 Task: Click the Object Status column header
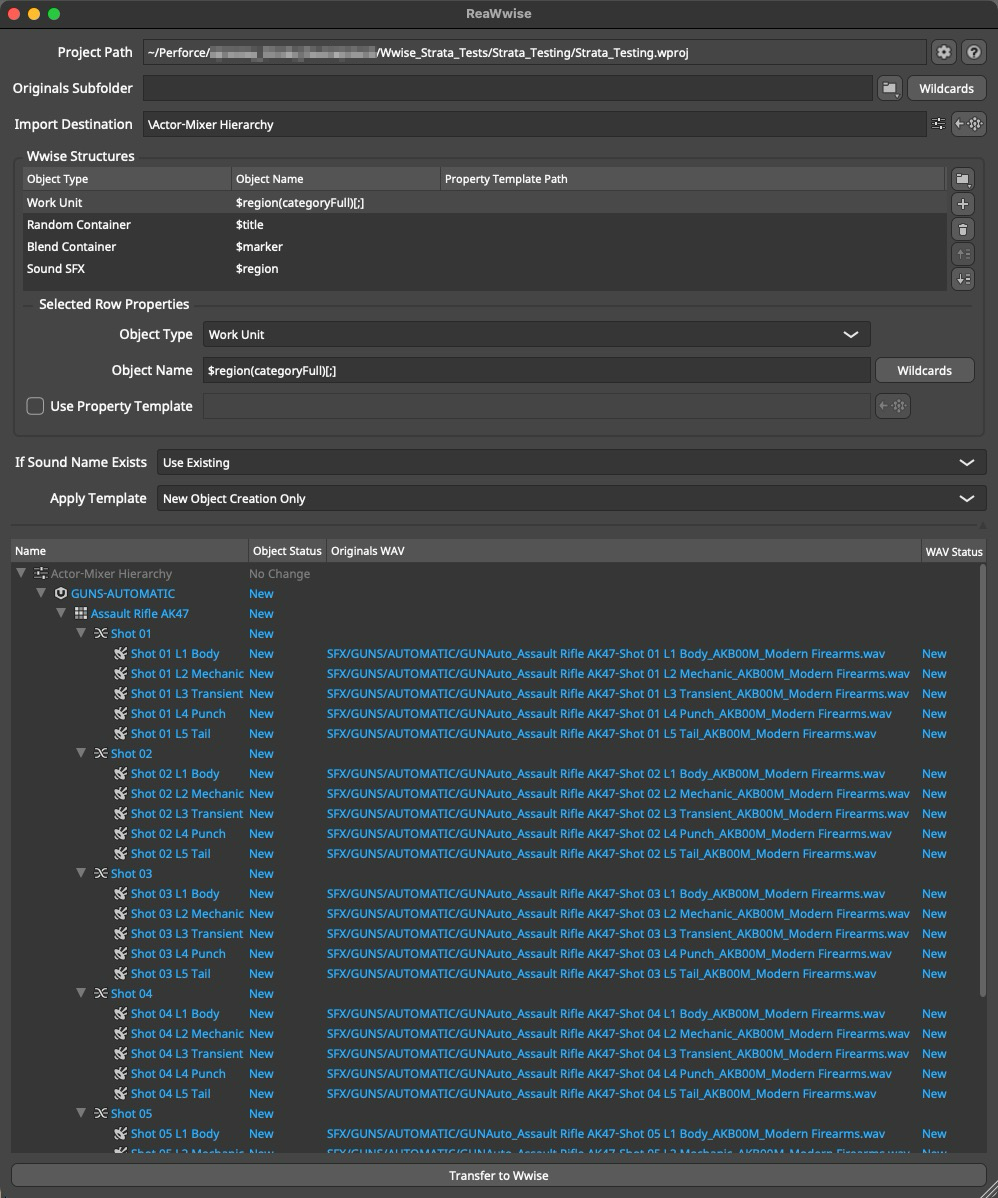click(x=287, y=551)
